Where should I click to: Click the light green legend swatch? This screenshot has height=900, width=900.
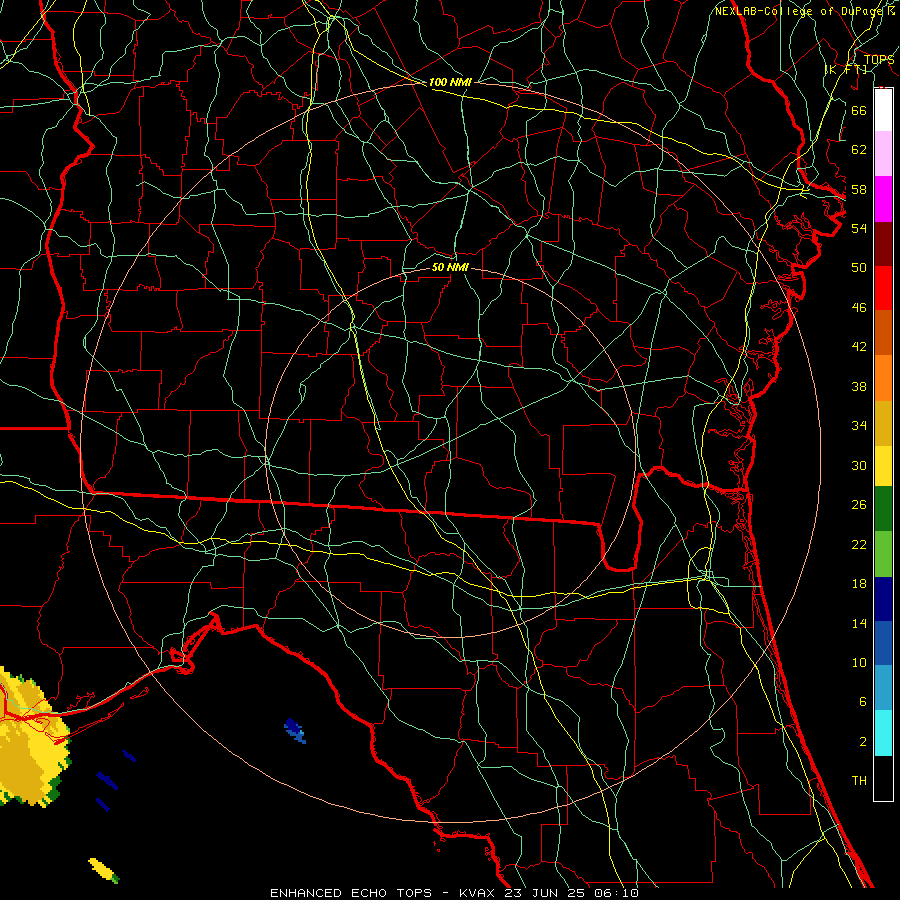pos(883,554)
